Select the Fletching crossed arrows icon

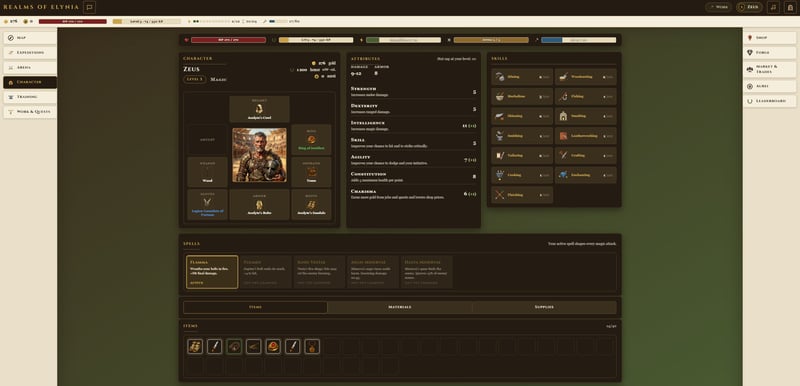[x=499, y=195]
